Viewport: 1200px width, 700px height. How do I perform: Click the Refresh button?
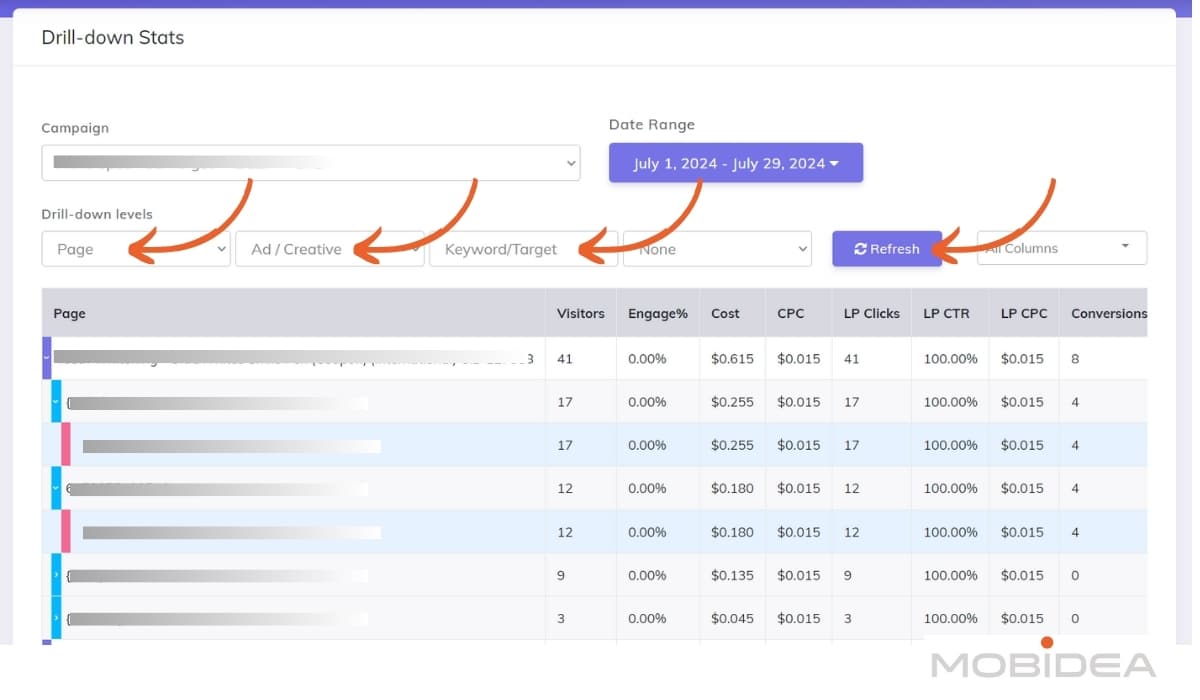coord(886,249)
